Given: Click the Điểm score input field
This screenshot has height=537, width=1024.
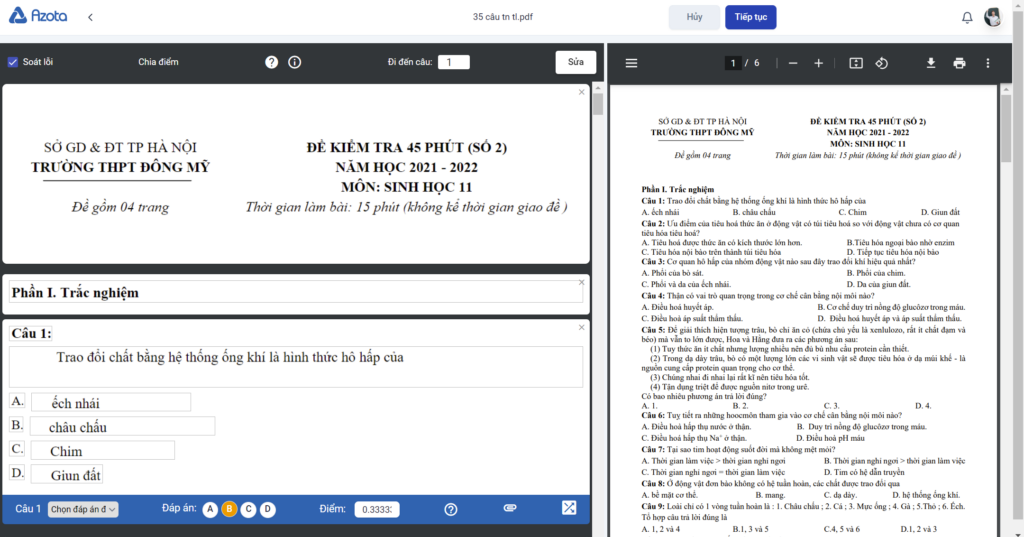Looking at the screenshot, I should (377, 510).
